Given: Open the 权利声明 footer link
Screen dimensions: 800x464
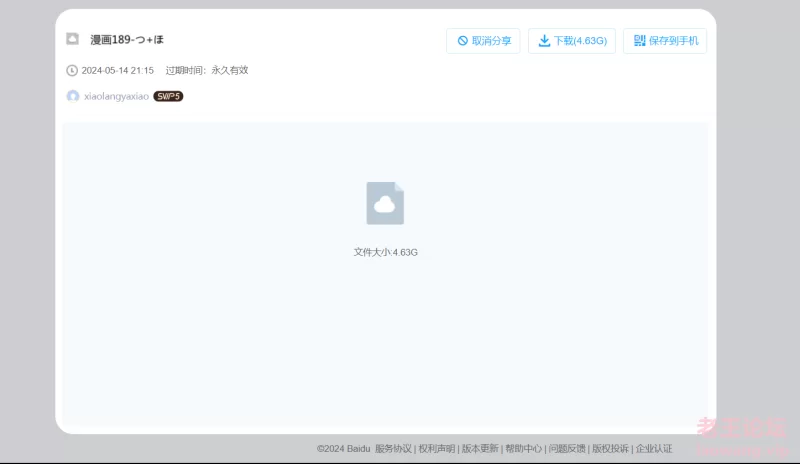Looking at the screenshot, I should click(437, 449).
